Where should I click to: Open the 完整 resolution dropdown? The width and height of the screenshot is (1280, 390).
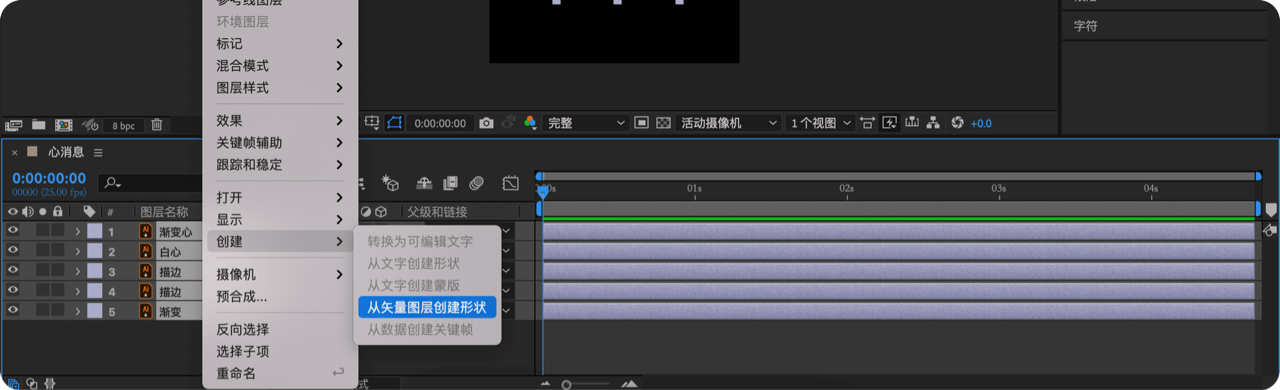click(585, 123)
